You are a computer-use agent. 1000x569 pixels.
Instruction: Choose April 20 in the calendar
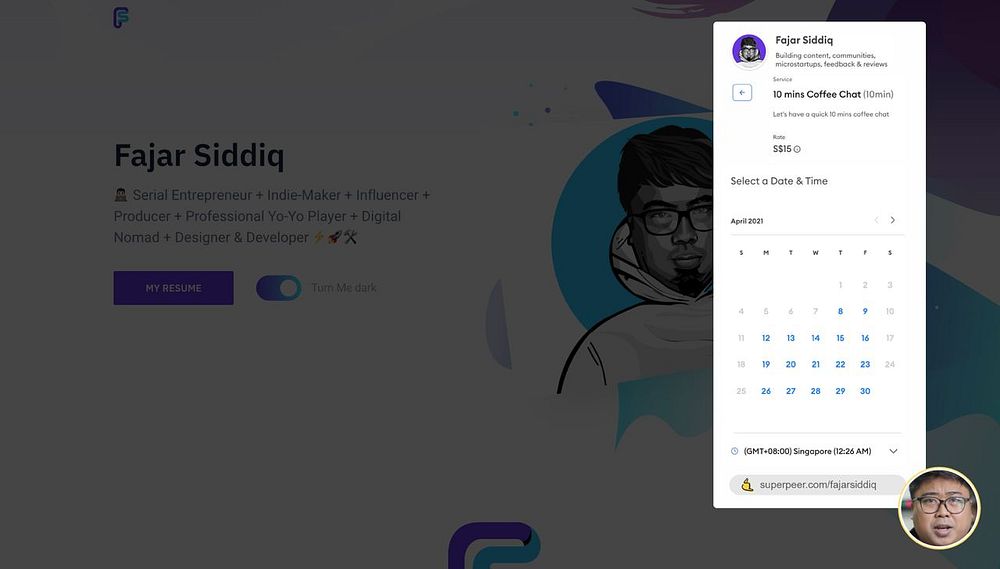pos(791,364)
